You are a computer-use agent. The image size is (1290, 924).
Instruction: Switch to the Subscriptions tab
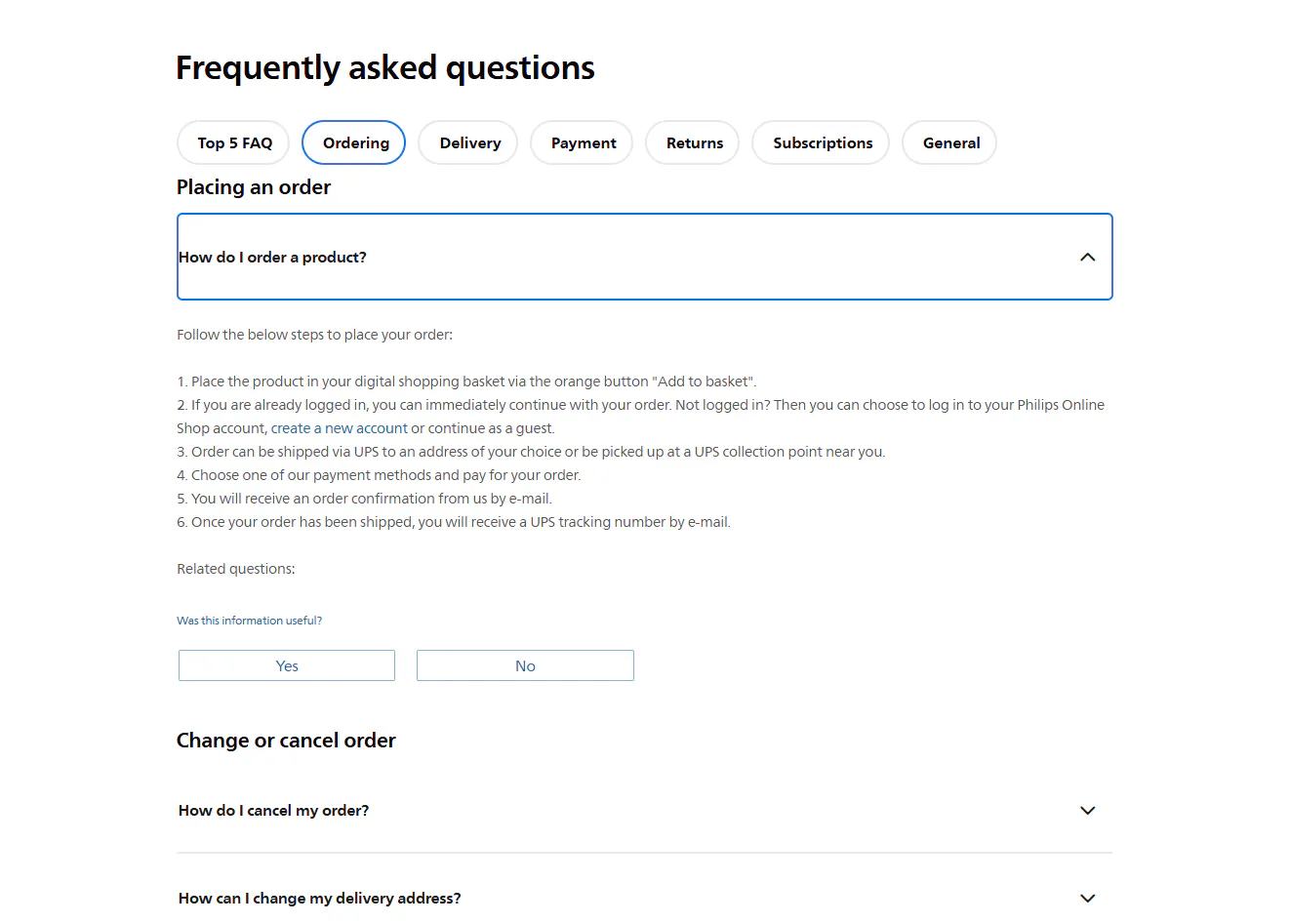pos(822,143)
